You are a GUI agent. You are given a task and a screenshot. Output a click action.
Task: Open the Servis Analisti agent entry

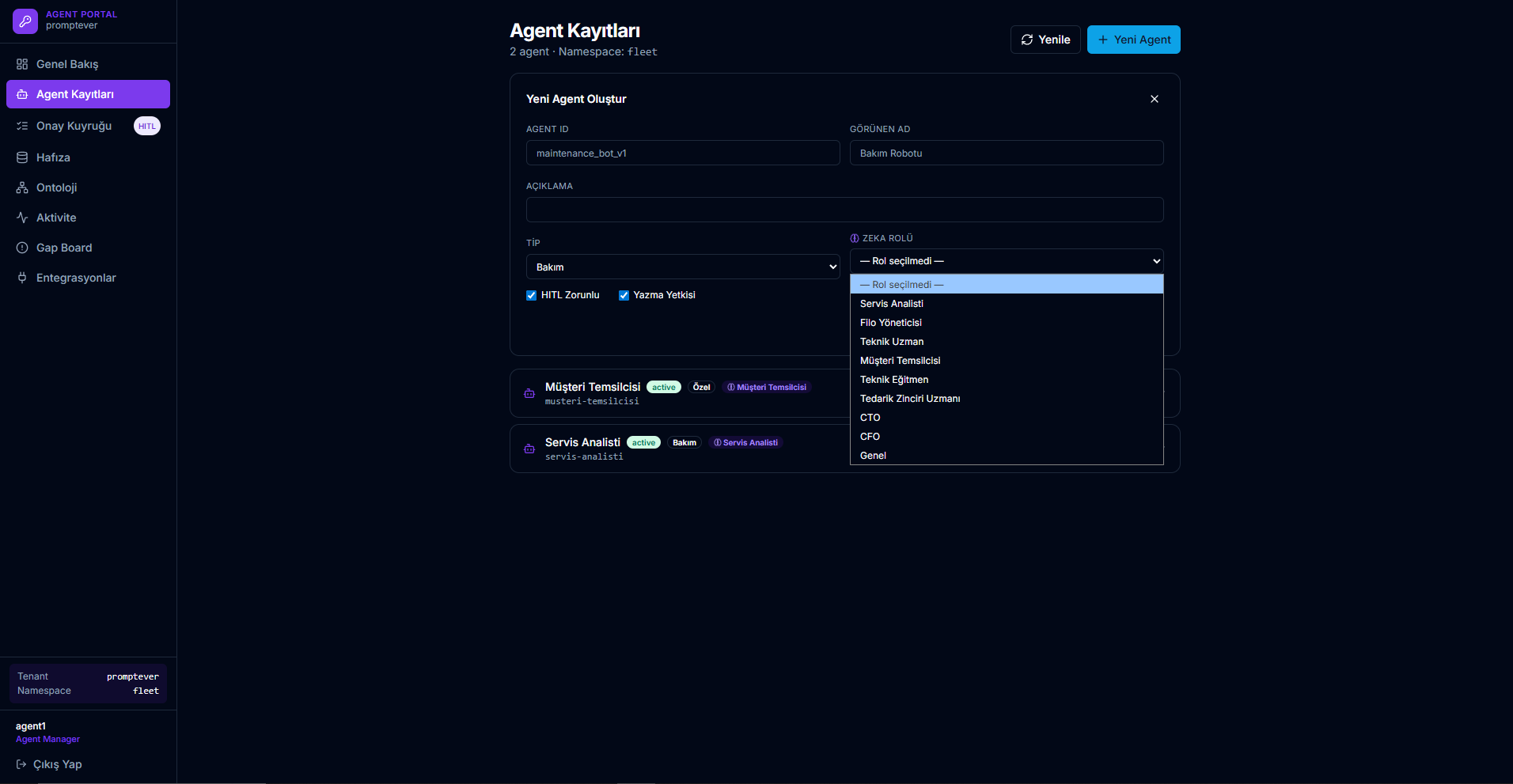(x=583, y=442)
